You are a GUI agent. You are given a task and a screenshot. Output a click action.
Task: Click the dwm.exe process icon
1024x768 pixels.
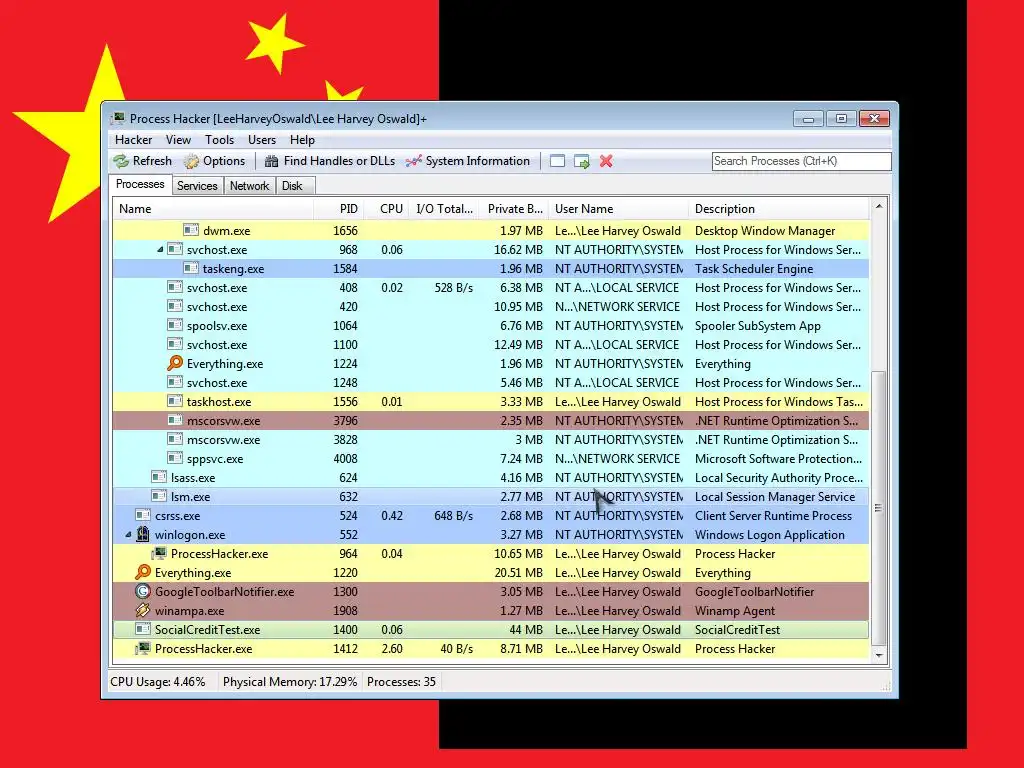point(191,230)
